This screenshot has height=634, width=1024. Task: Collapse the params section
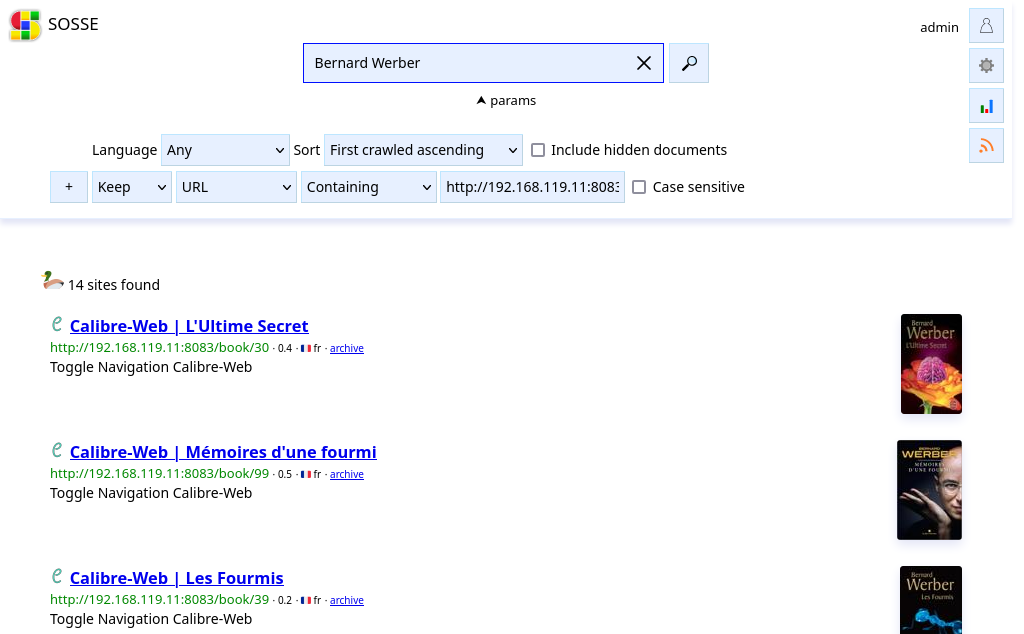coord(506,101)
